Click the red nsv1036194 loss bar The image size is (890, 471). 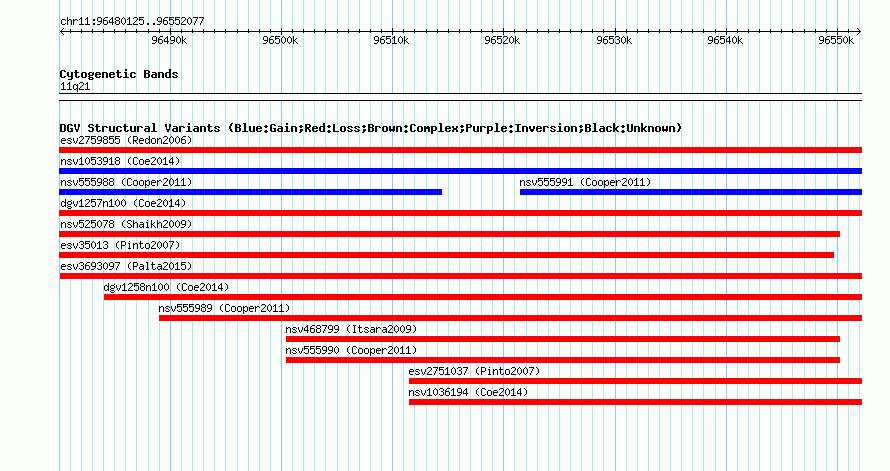pyautogui.click(x=635, y=402)
